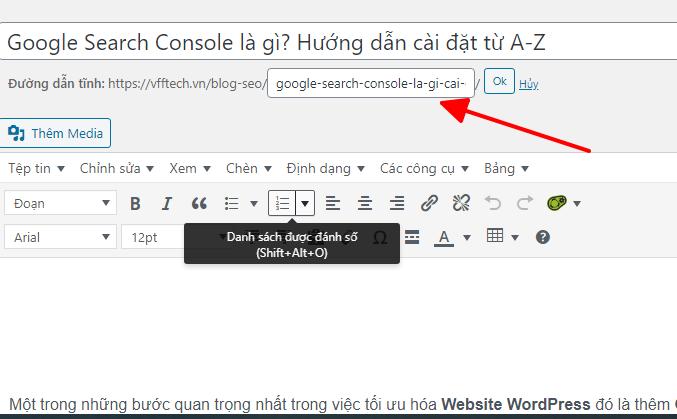Image resolution: width=677 pixels, height=419 pixels.
Task: Open the Bảng menu
Action: [506, 168]
